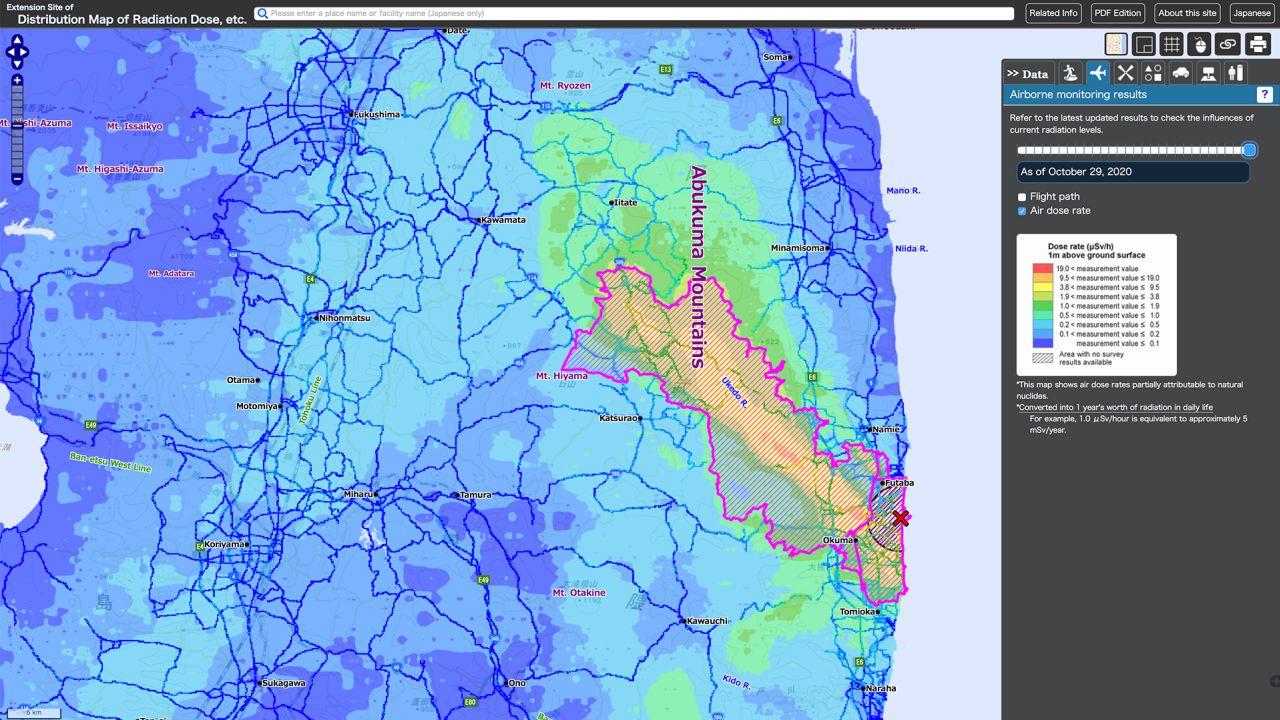The height and width of the screenshot is (720, 1280).
Task: Enable the Flight path checkbox
Action: [1022, 197]
